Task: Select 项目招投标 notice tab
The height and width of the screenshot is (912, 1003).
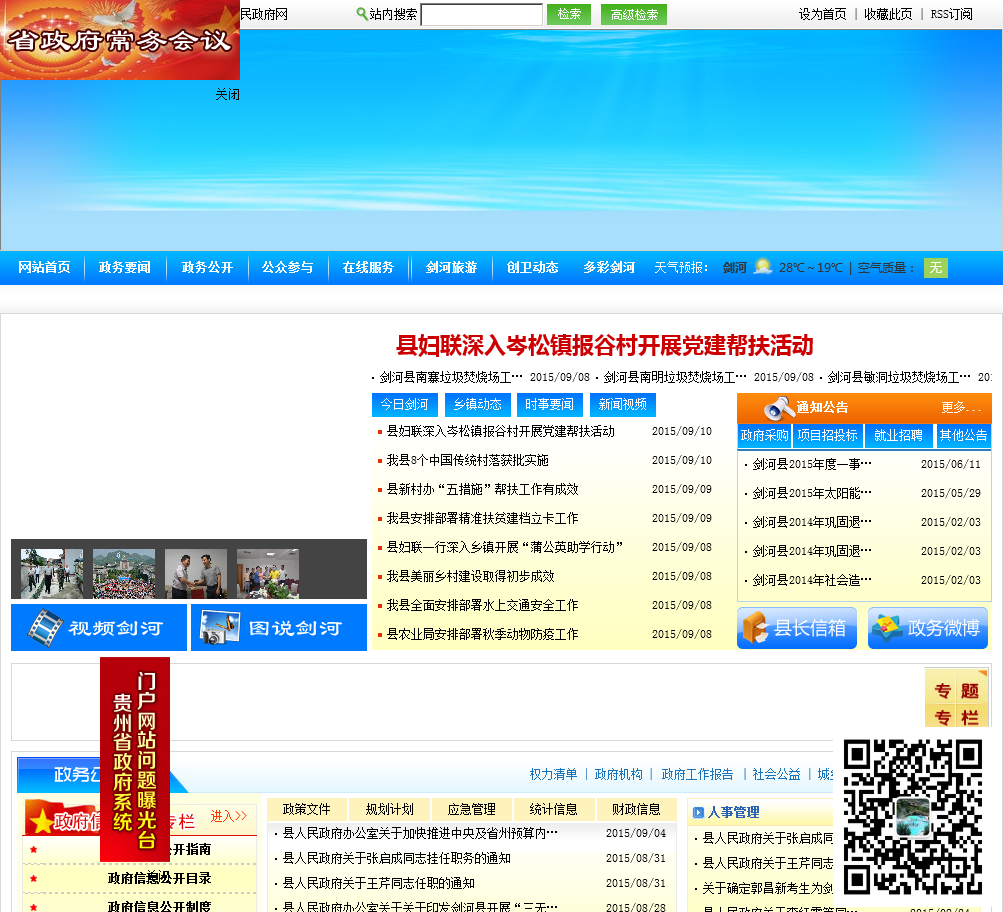Action: (827, 436)
